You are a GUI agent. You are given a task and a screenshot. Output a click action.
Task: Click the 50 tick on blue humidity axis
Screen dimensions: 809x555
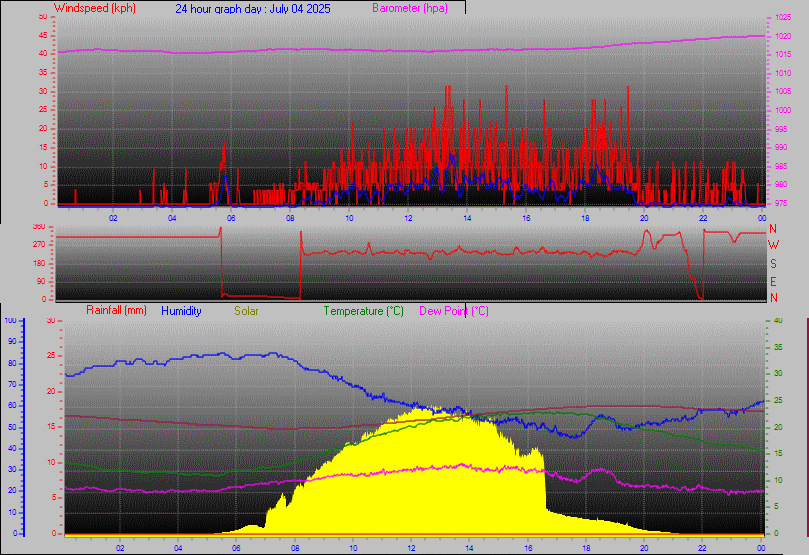(x=12, y=427)
